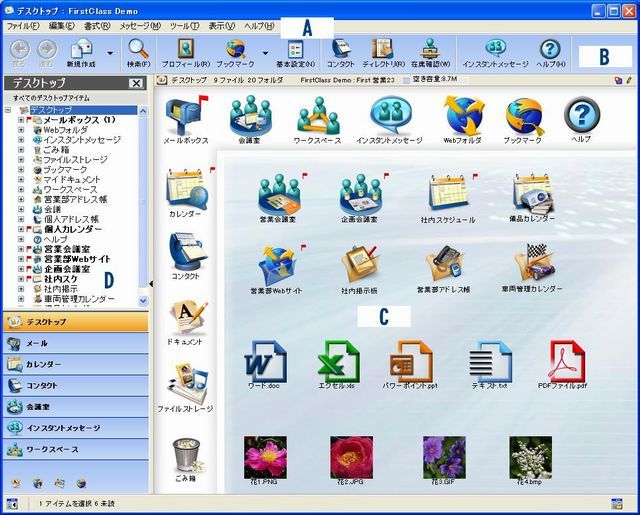Open the 社内スケジュール calendar icon
Screen dimensions: 640x515
pos(447,192)
